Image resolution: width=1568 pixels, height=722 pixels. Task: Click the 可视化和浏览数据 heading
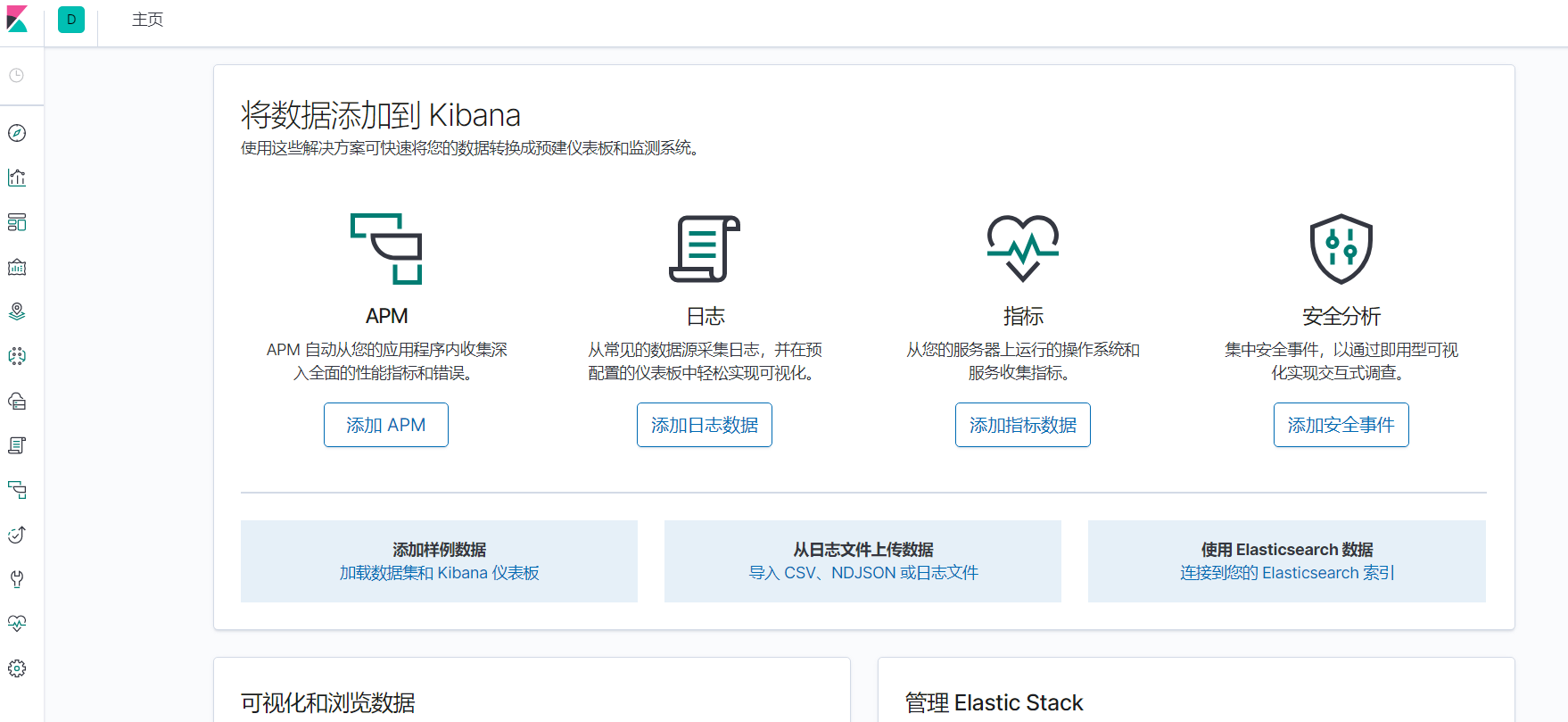click(x=328, y=703)
